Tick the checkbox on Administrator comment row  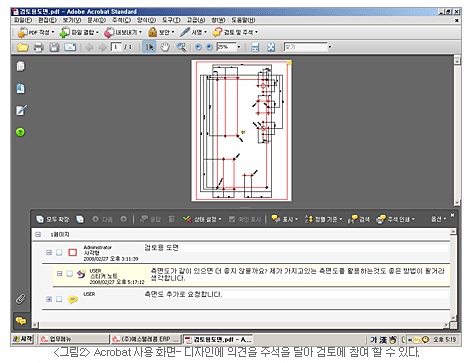click(x=59, y=252)
